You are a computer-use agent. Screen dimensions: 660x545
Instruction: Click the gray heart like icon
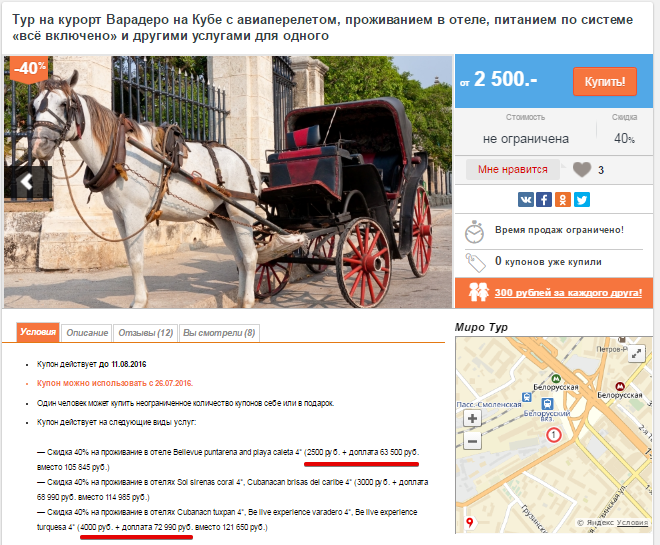[582, 170]
